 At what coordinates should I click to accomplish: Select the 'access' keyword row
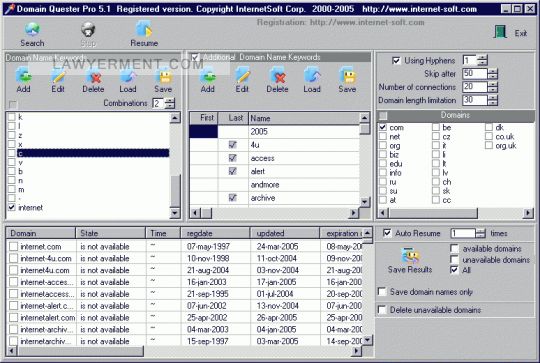[x=274, y=158]
